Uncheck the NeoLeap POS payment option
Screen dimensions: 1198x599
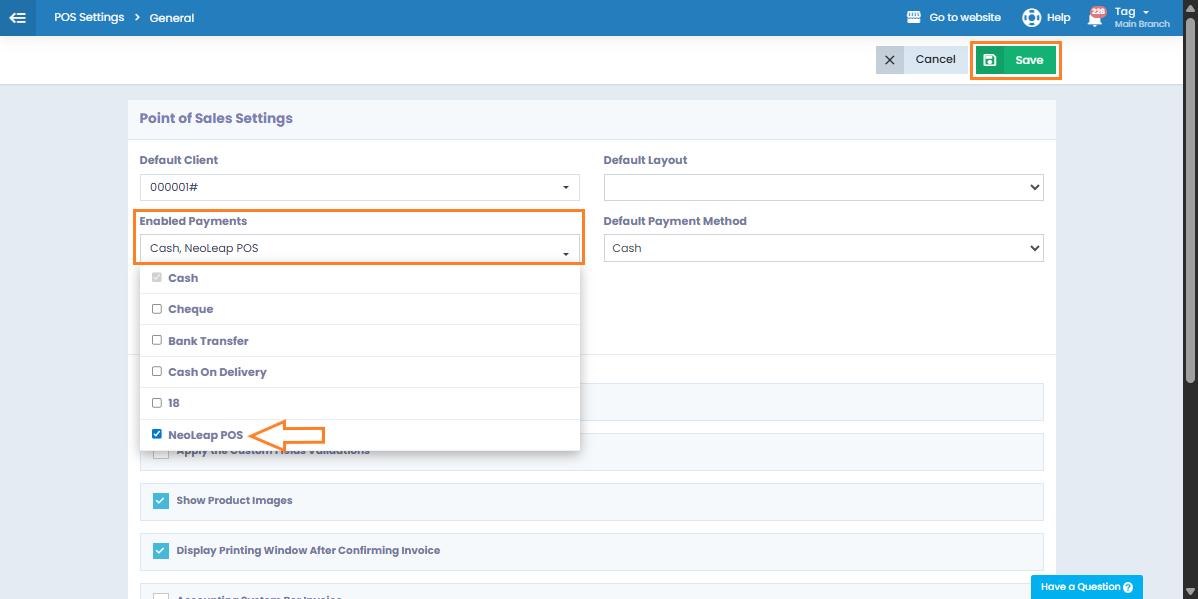[156, 434]
